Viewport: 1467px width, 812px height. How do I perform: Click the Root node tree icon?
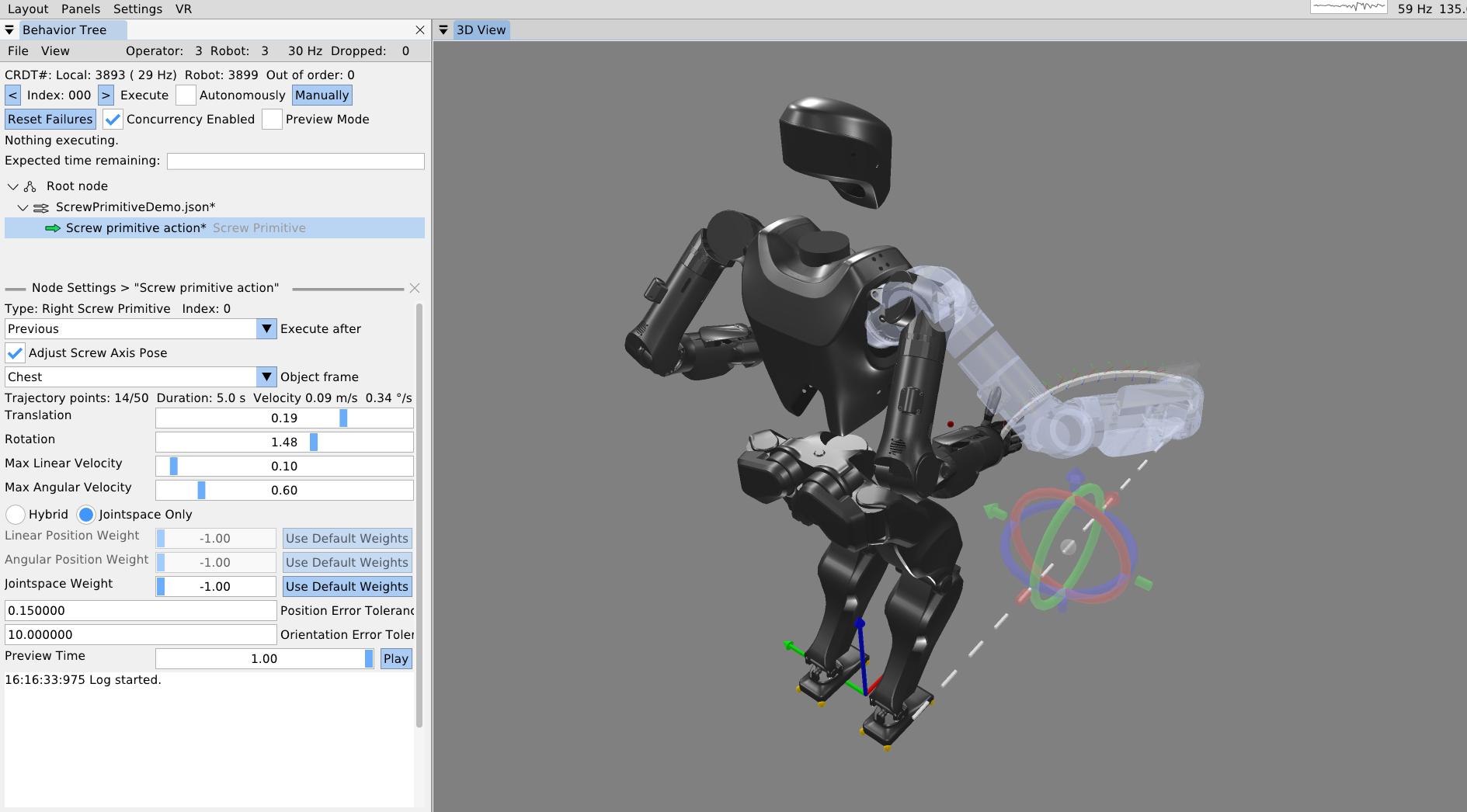(x=30, y=186)
